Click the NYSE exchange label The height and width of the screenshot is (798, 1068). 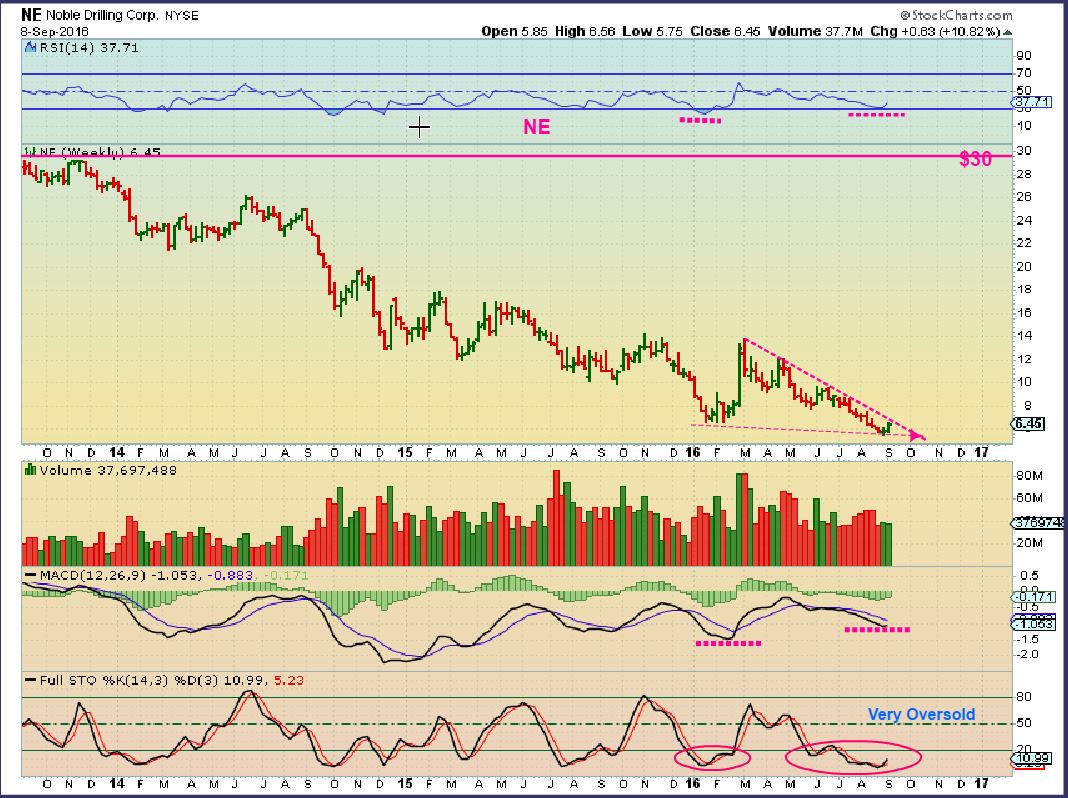tap(182, 15)
